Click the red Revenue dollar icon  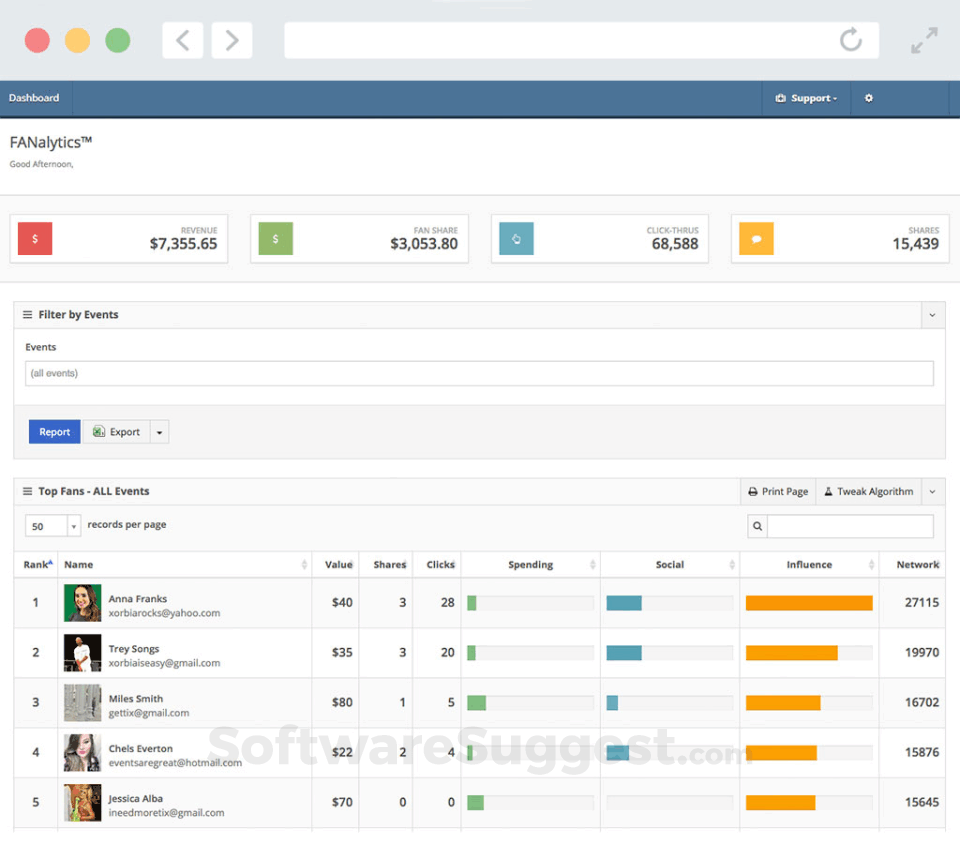pyautogui.click(x=35, y=239)
